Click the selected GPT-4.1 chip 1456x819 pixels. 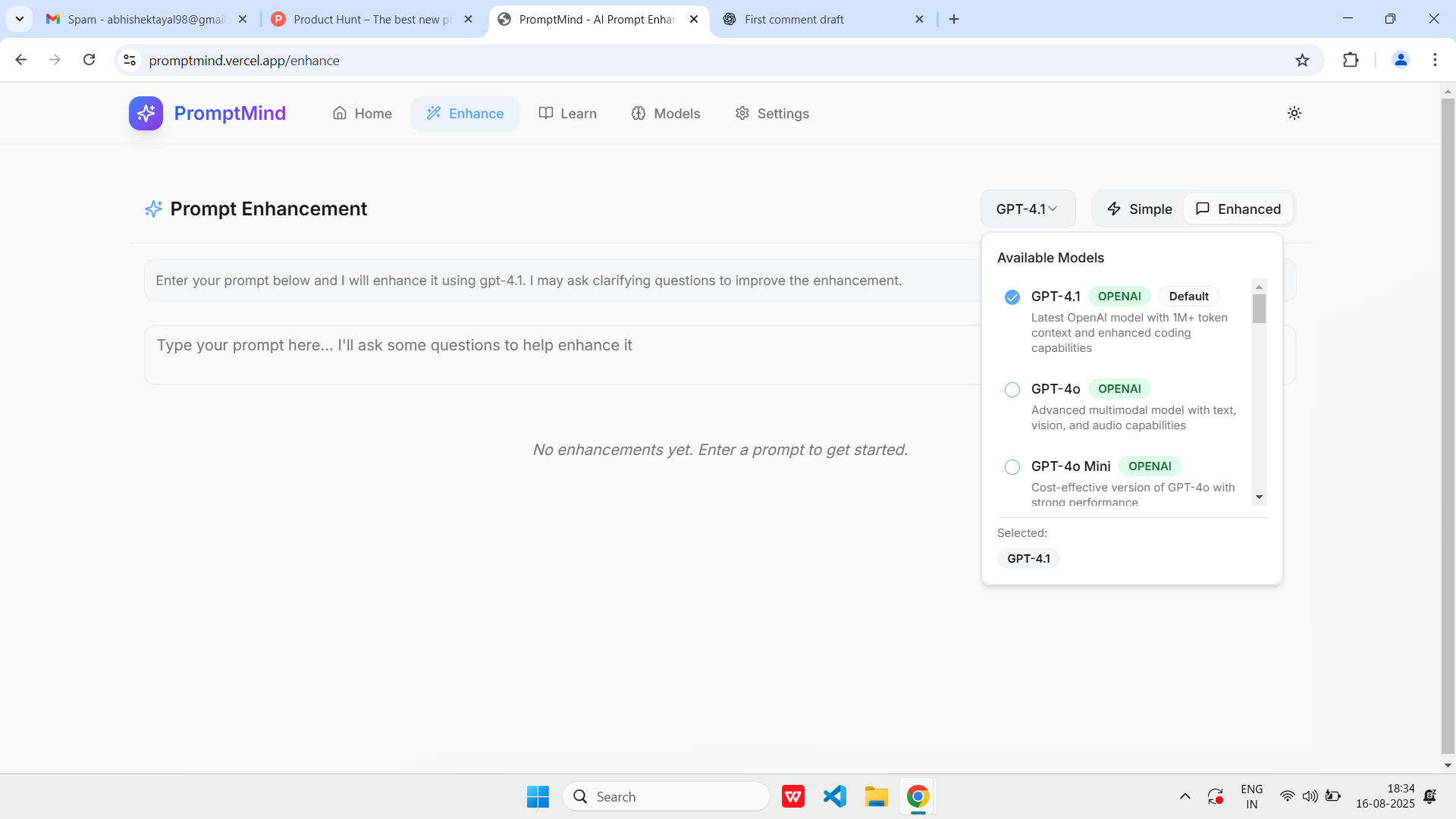coord(1028,558)
